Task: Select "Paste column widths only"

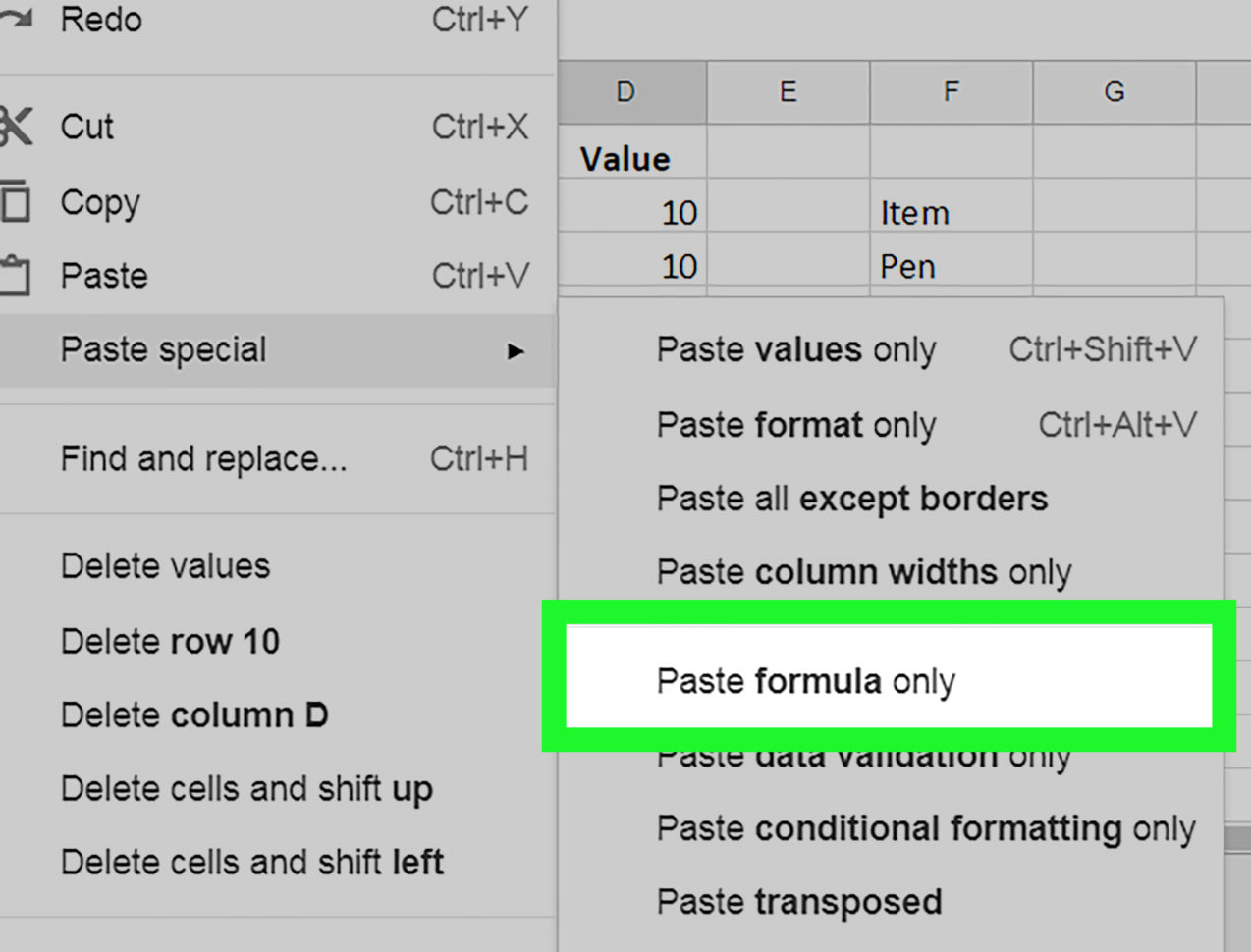Action: click(862, 571)
